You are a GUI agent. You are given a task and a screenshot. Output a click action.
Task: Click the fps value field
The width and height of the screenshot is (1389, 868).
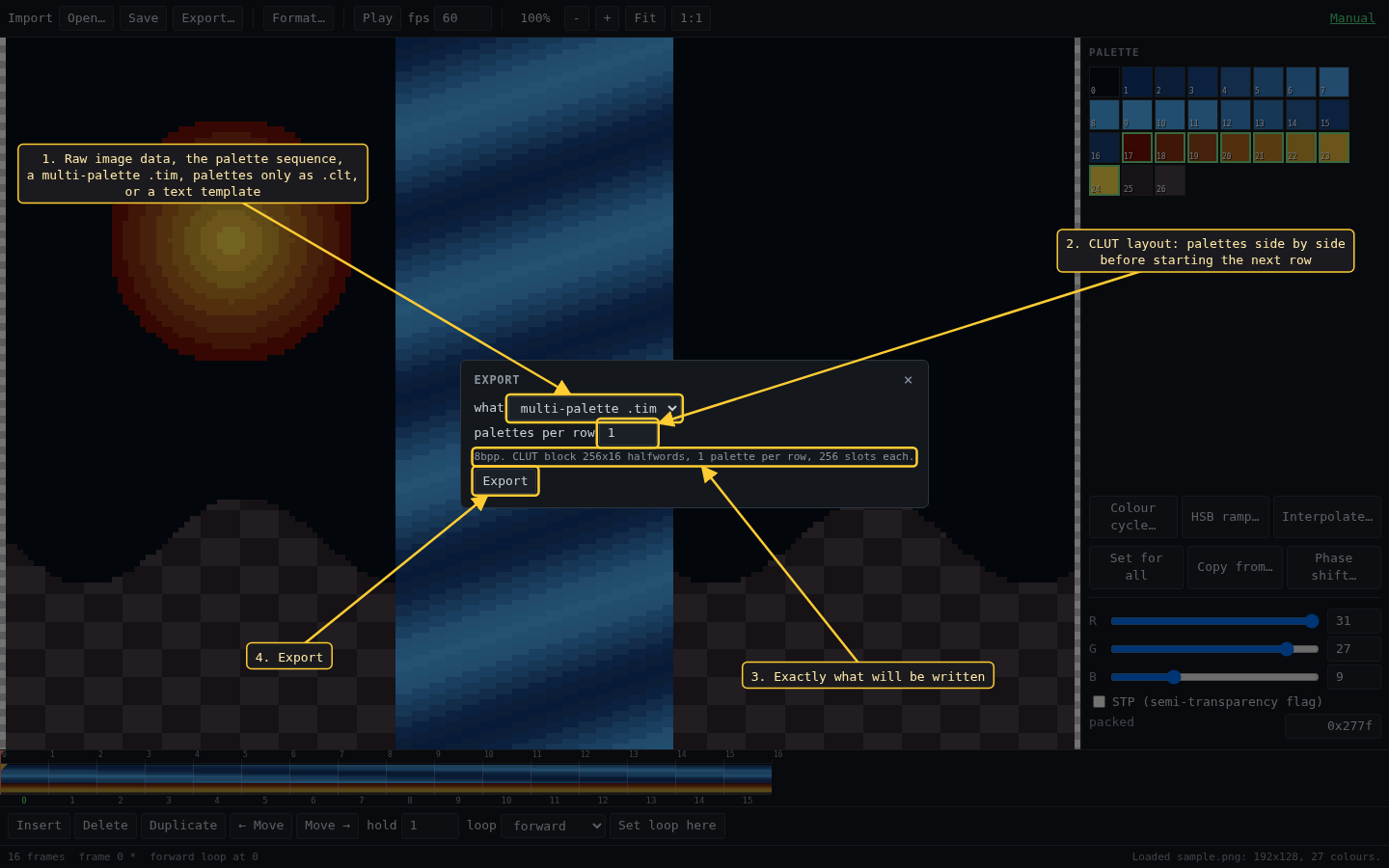[x=463, y=18]
